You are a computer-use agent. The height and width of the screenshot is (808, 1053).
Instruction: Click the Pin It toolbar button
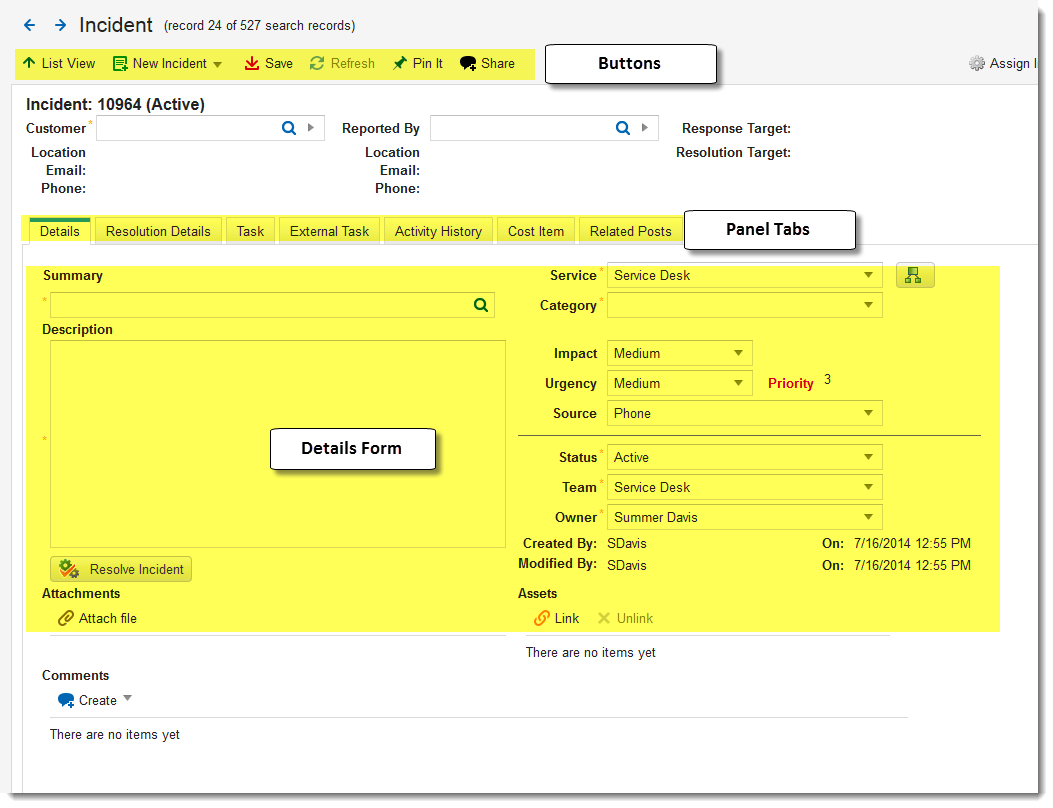point(418,63)
